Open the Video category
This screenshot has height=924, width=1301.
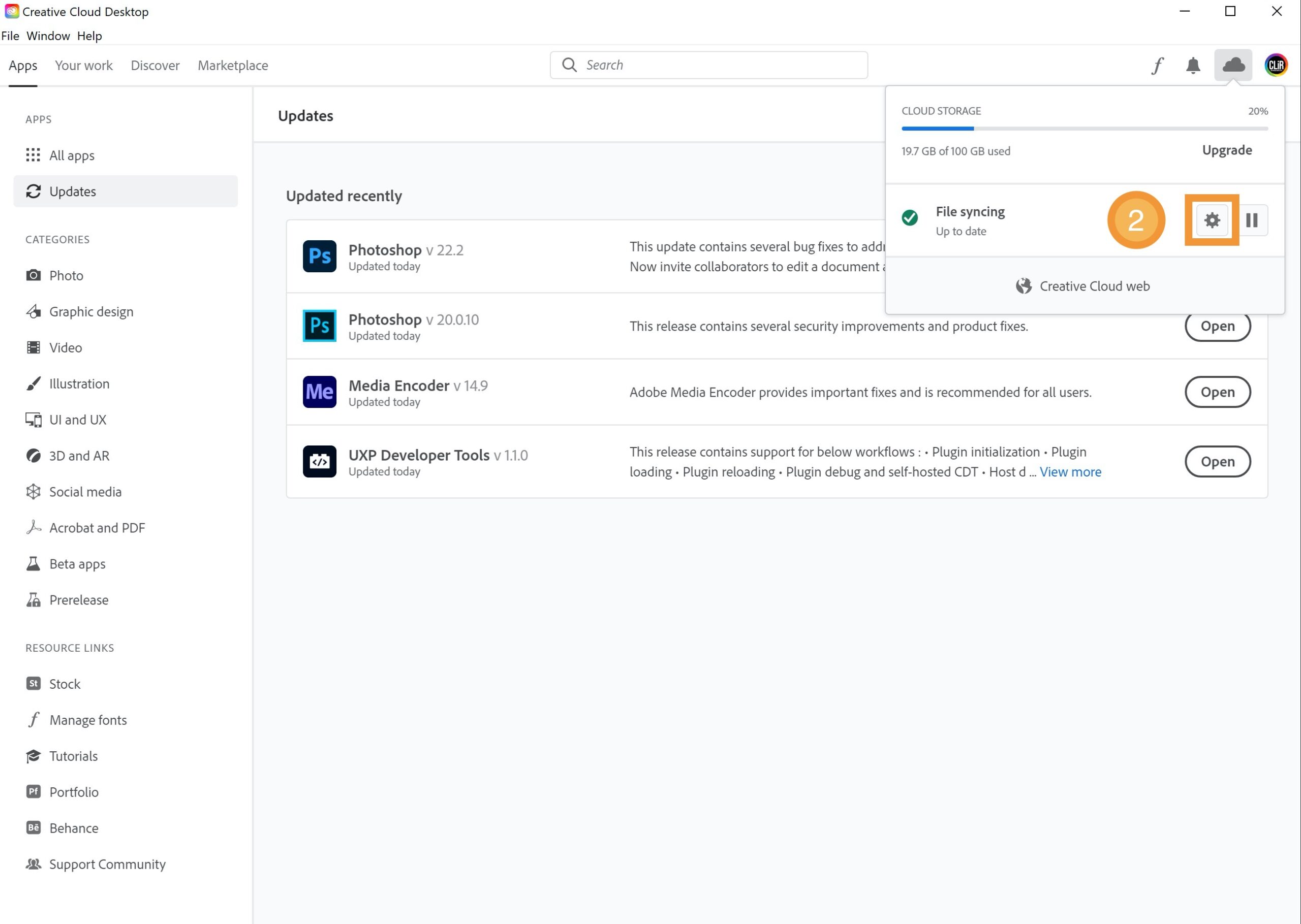coord(125,347)
